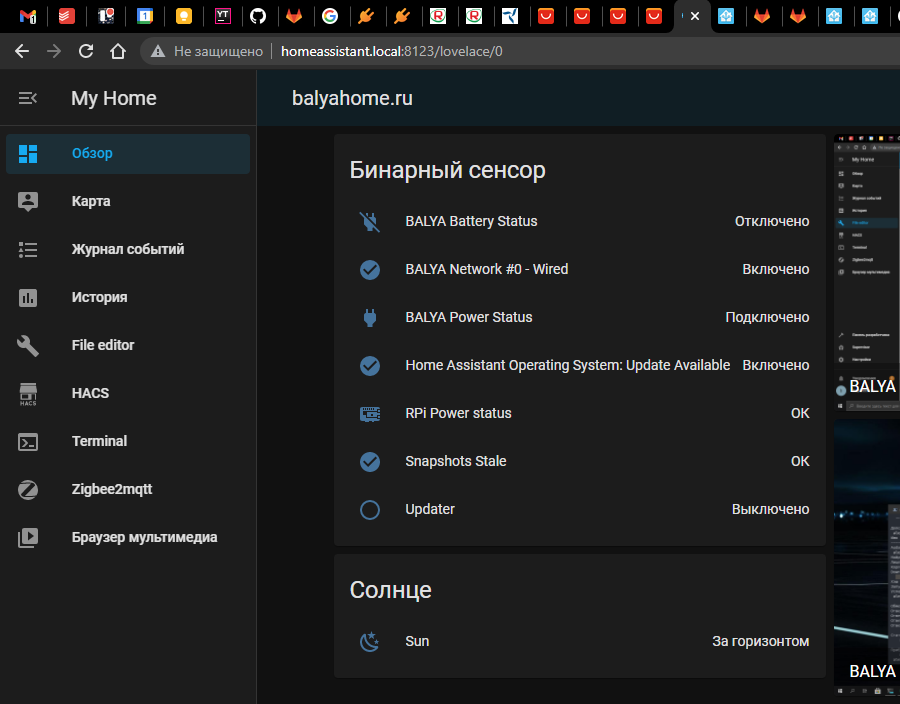Select Обзор in the sidebar
This screenshot has height=704, width=900.
pyautogui.click(x=92, y=153)
